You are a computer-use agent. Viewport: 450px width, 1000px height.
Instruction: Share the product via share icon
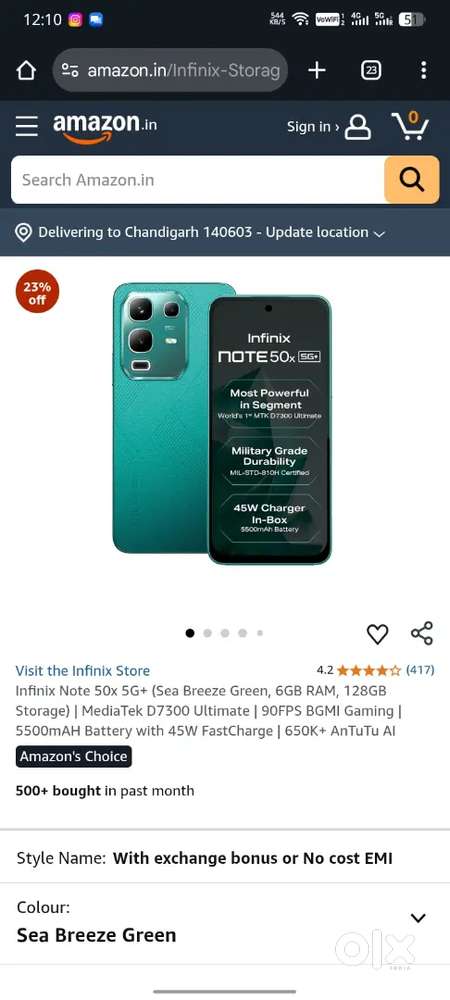(422, 633)
